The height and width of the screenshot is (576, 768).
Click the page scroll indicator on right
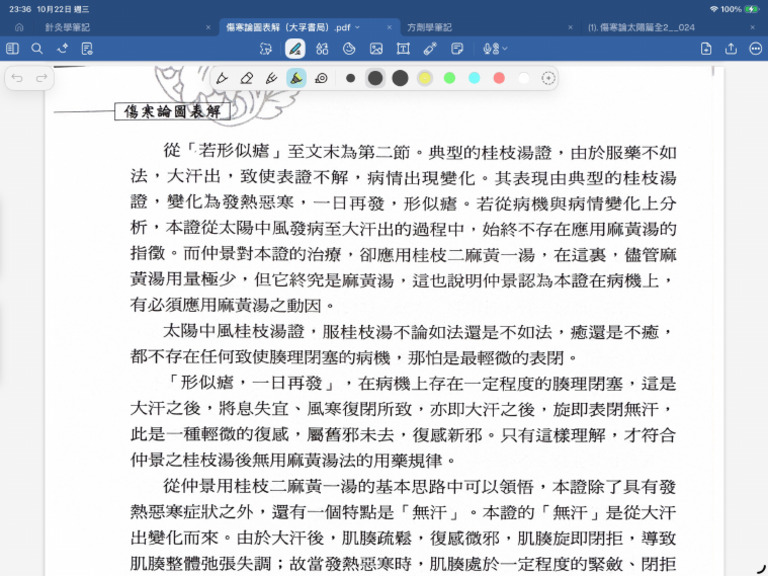(713, 72)
